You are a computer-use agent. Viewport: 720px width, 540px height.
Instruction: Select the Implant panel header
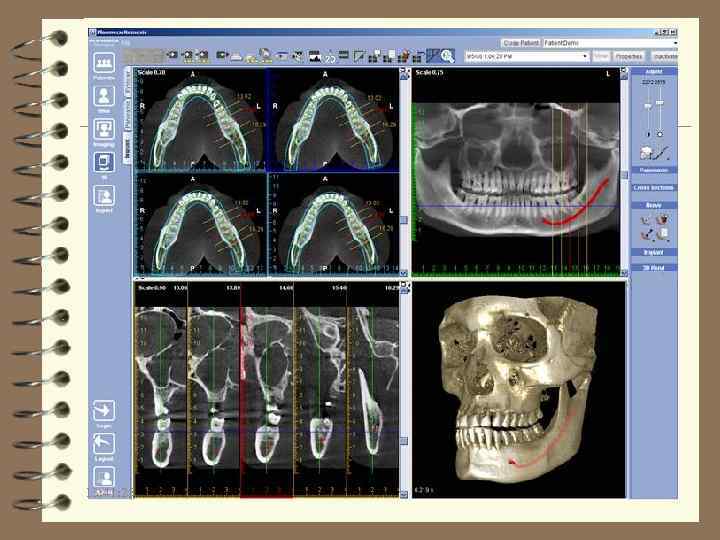tap(654, 253)
